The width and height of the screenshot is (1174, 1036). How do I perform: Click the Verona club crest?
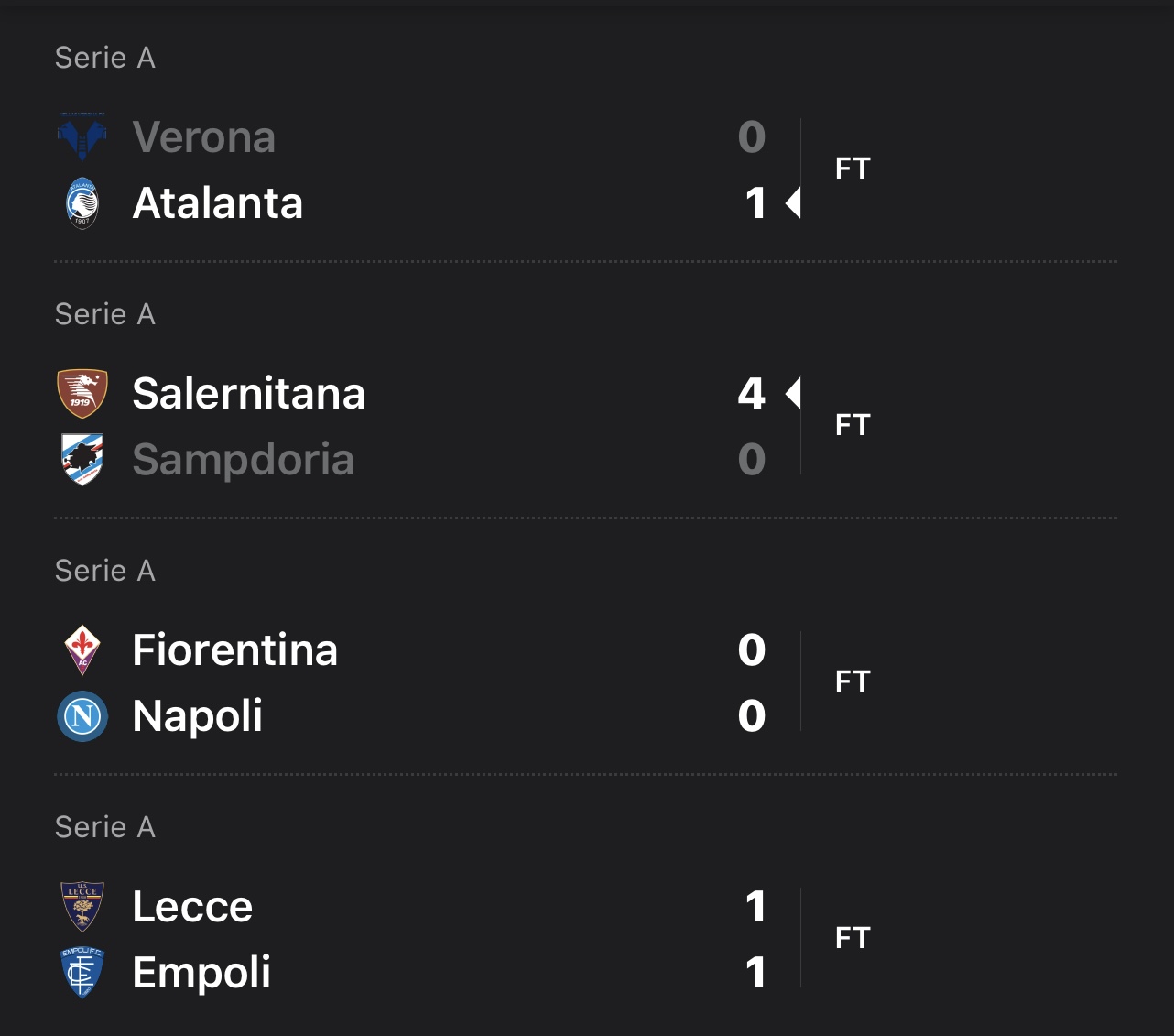click(x=82, y=137)
